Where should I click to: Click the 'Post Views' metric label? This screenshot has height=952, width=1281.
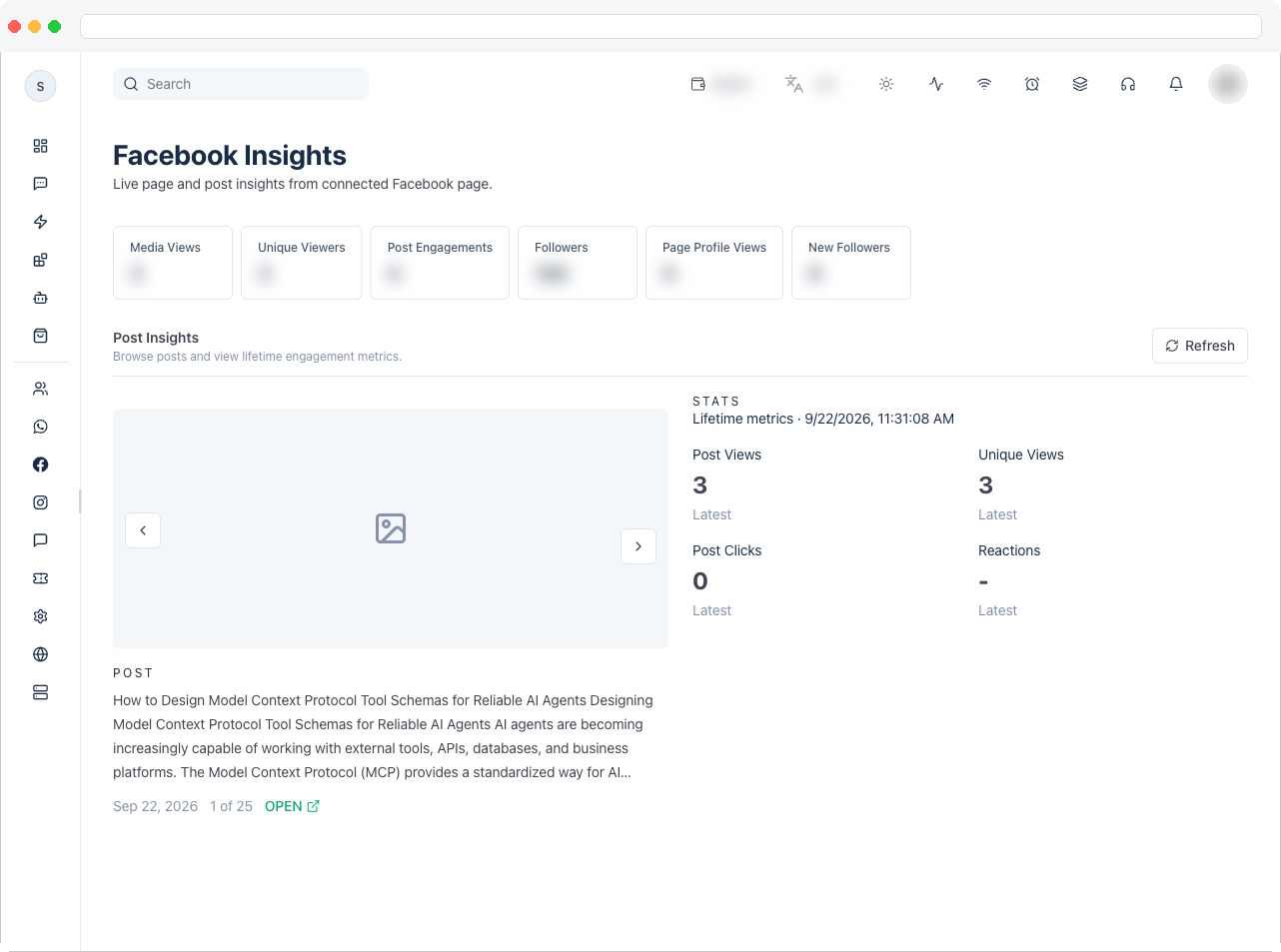click(726, 455)
